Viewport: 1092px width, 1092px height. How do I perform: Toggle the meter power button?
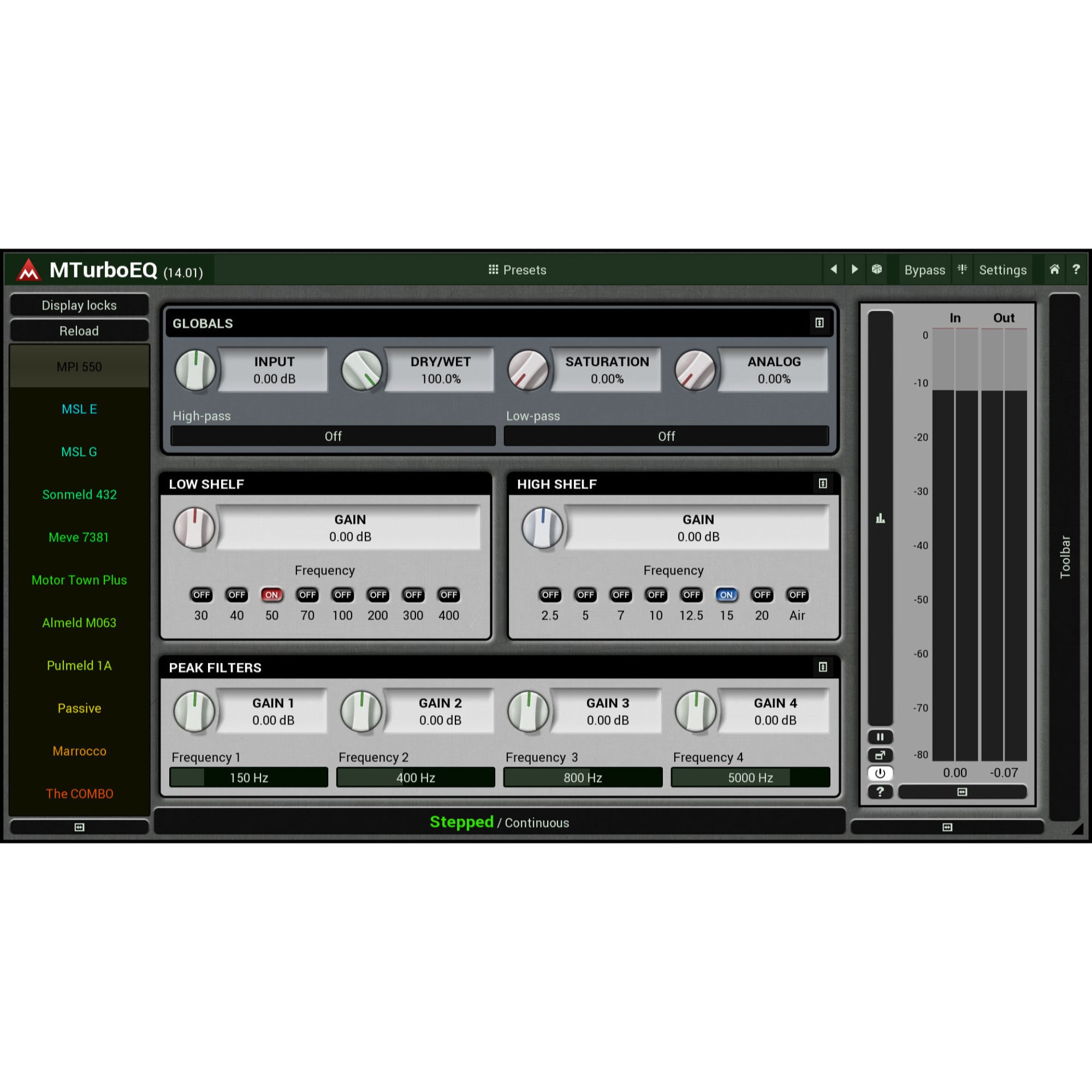pos(880,773)
